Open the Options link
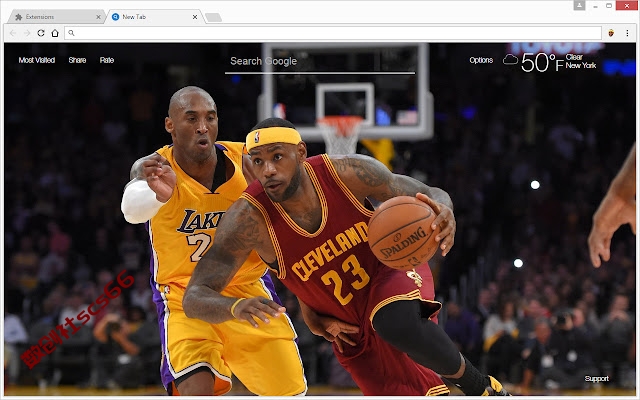640x400 pixels. click(481, 60)
